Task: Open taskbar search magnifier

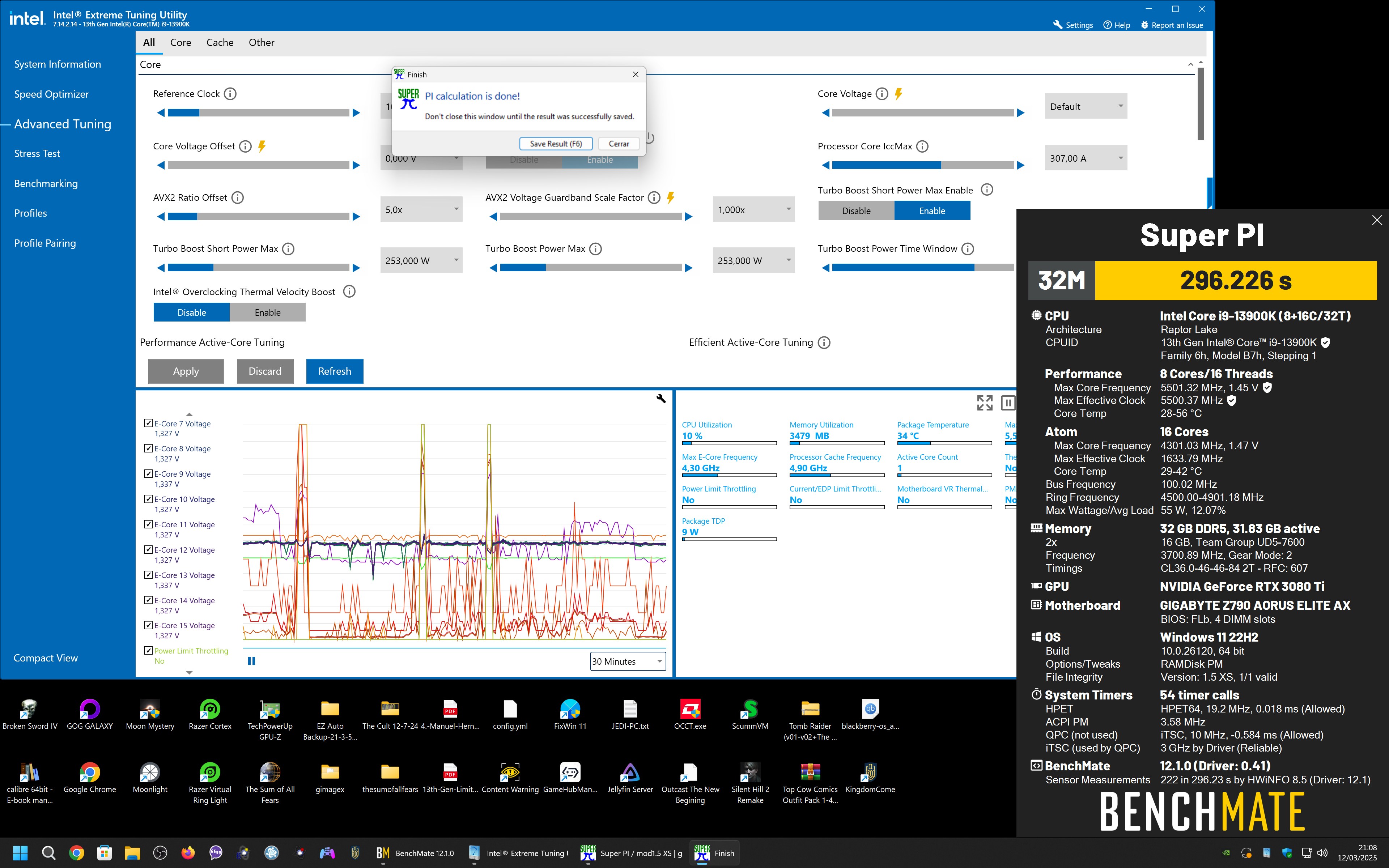Action: tap(48, 853)
